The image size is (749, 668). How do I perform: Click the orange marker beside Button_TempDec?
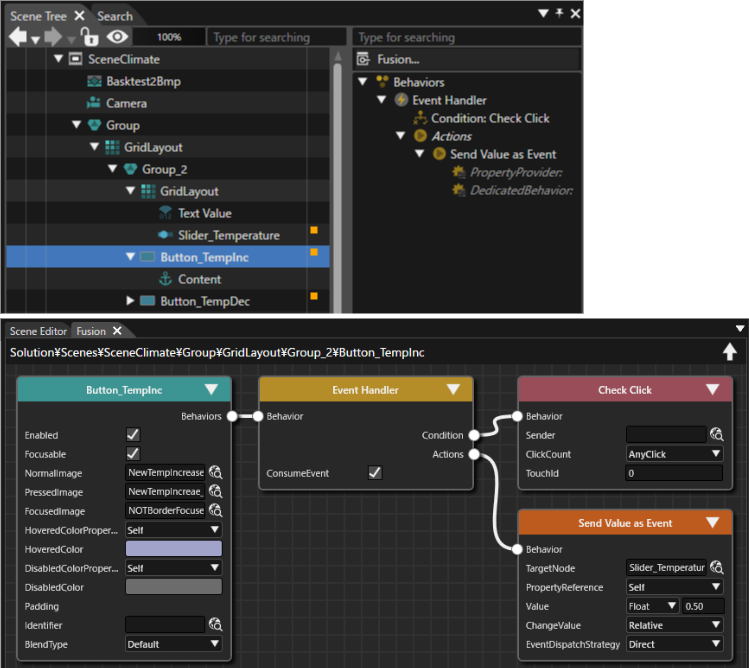click(x=314, y=296)
